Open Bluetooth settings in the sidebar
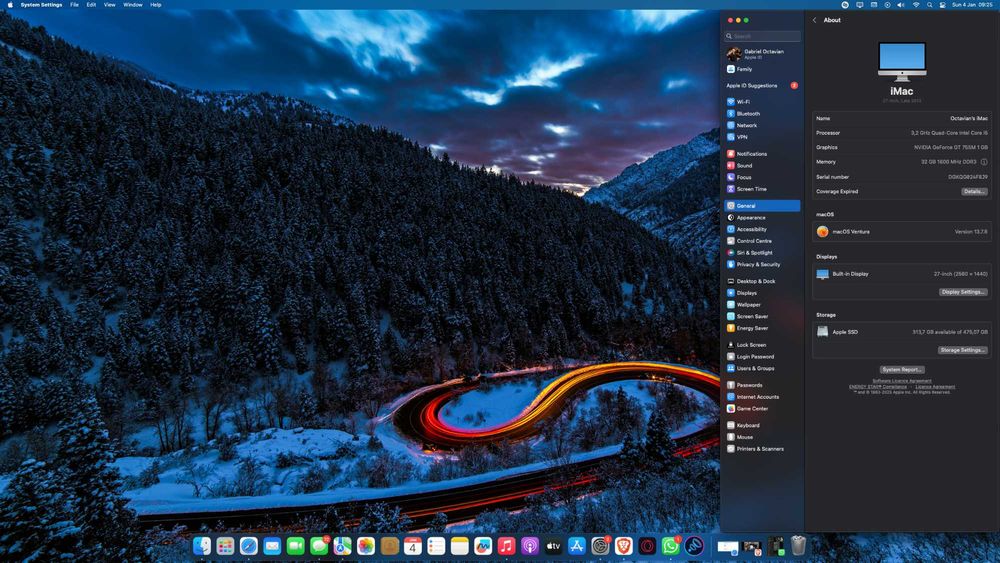 point(761,113)
